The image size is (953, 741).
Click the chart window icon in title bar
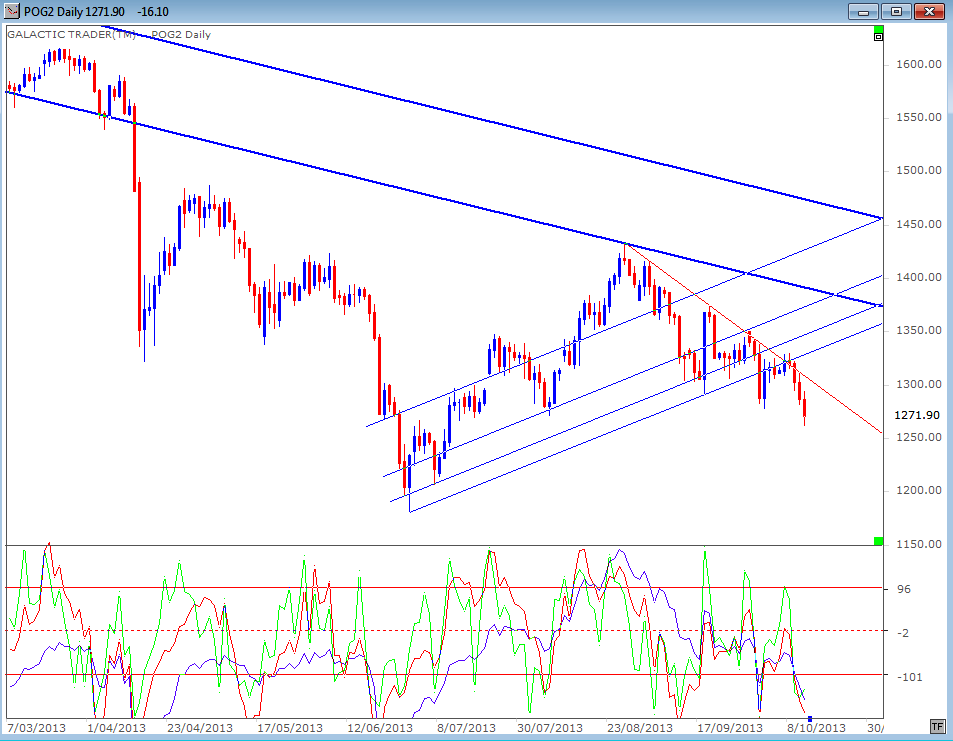pos(12,11)
